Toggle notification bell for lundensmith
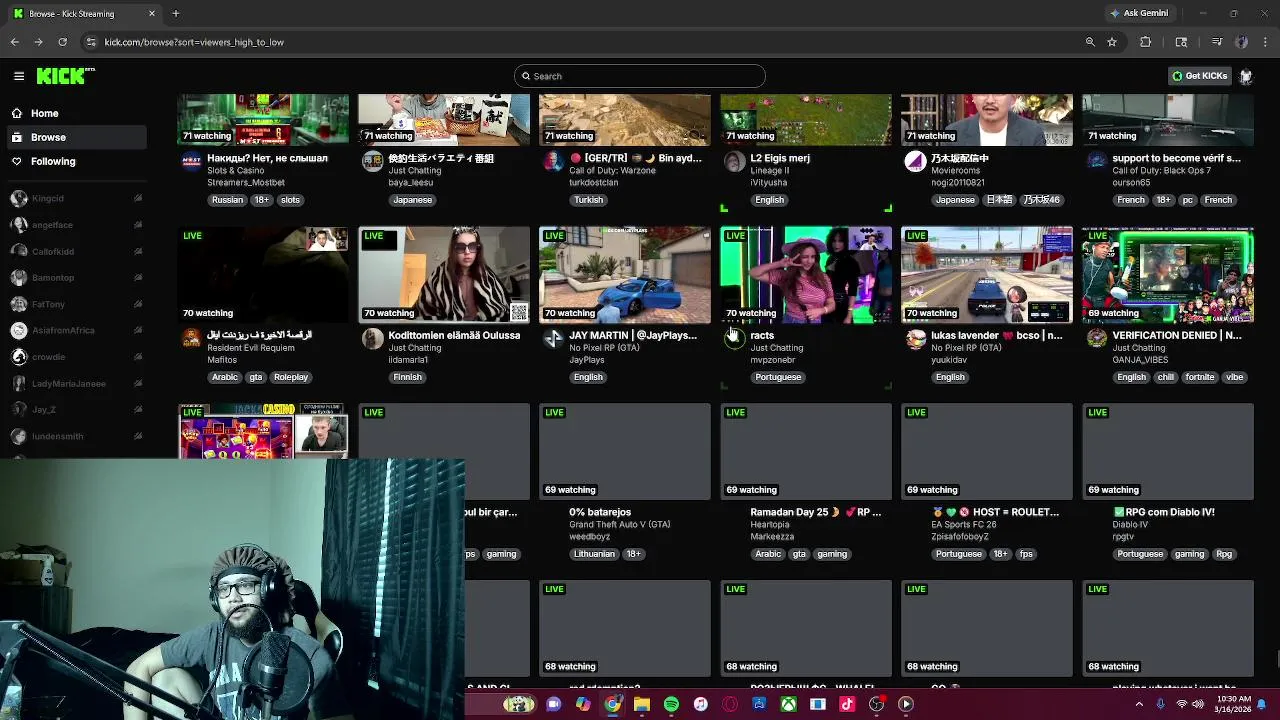 (x=138, y=436)
